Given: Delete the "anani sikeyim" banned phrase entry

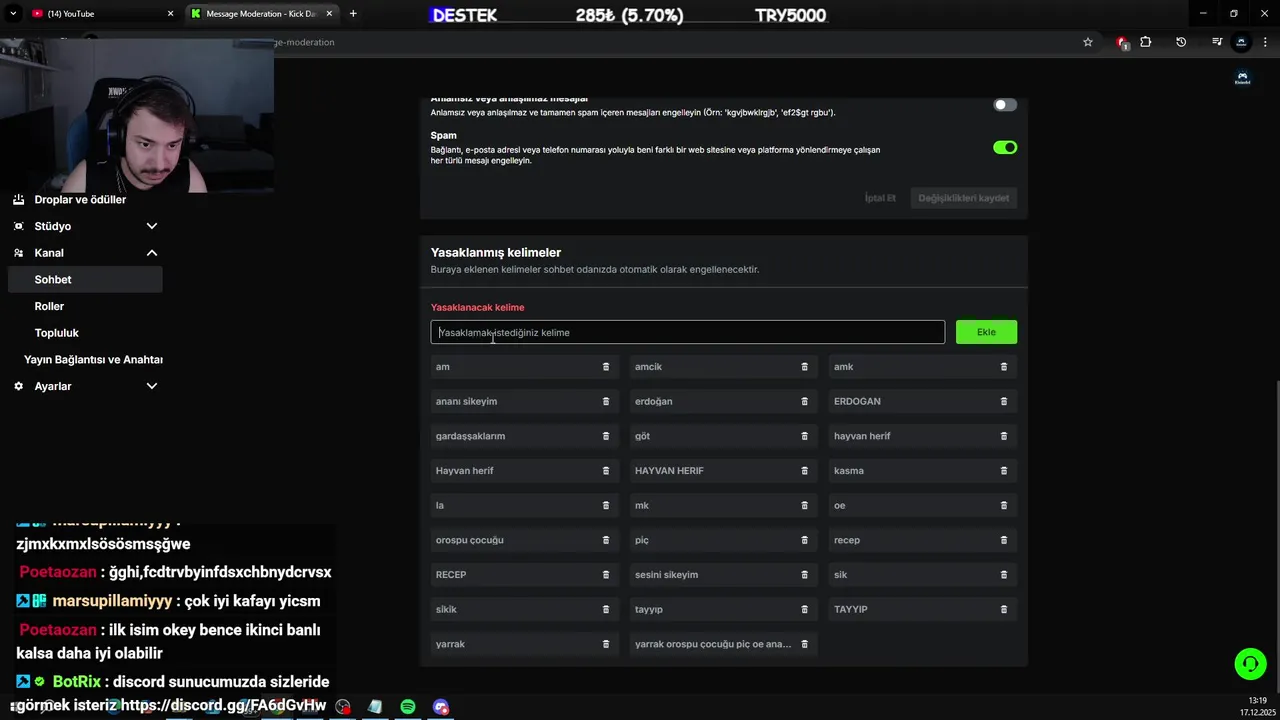Looking at the screenshot, I should (605, 401).
